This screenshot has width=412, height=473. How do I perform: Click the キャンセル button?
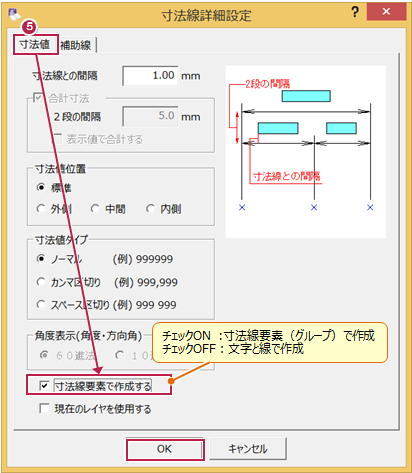pyautogui.click(x=248, y=449)
